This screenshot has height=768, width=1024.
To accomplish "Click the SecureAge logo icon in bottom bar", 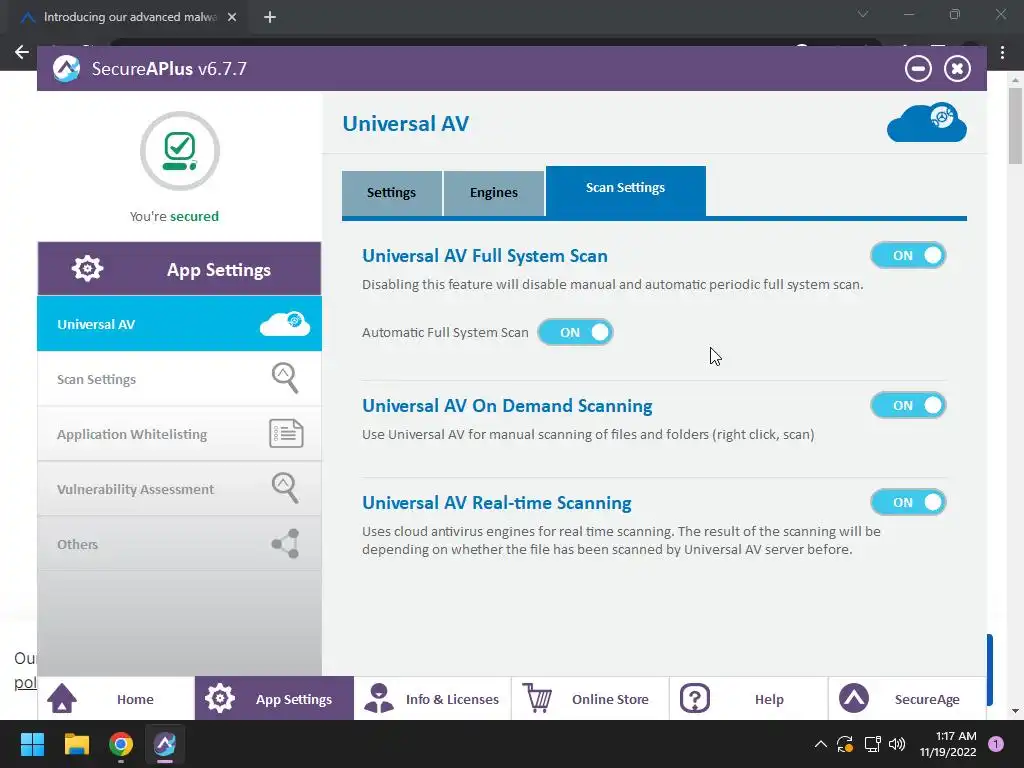I will tap(854, 698).
